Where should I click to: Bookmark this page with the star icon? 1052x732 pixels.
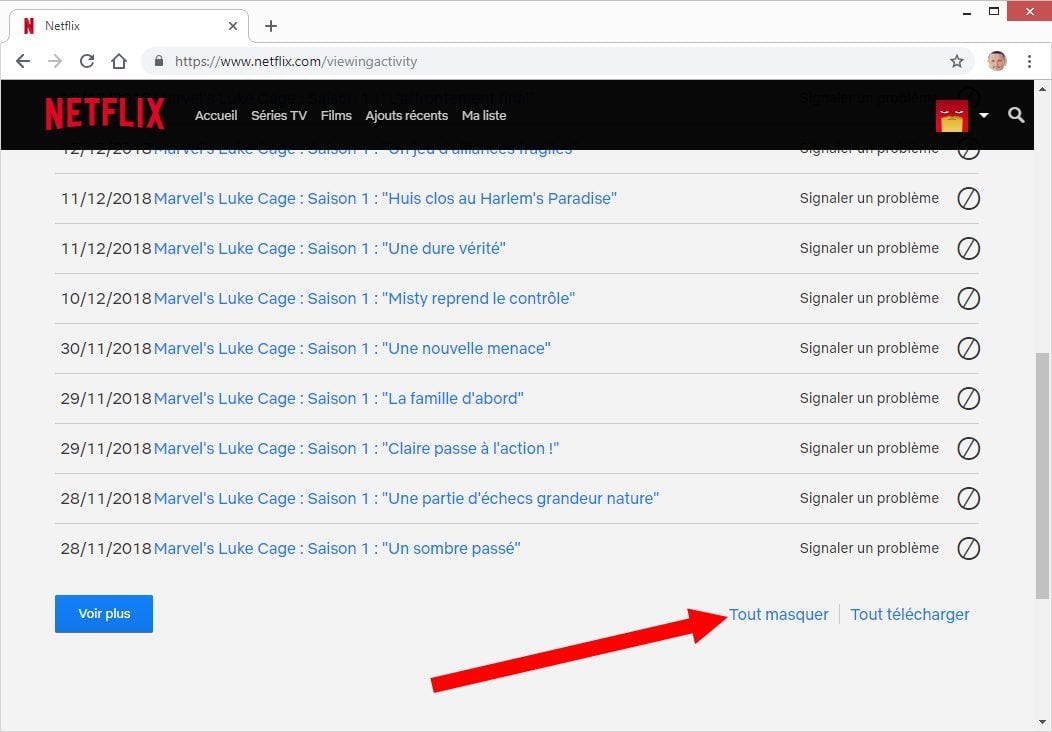click(957, 62)
